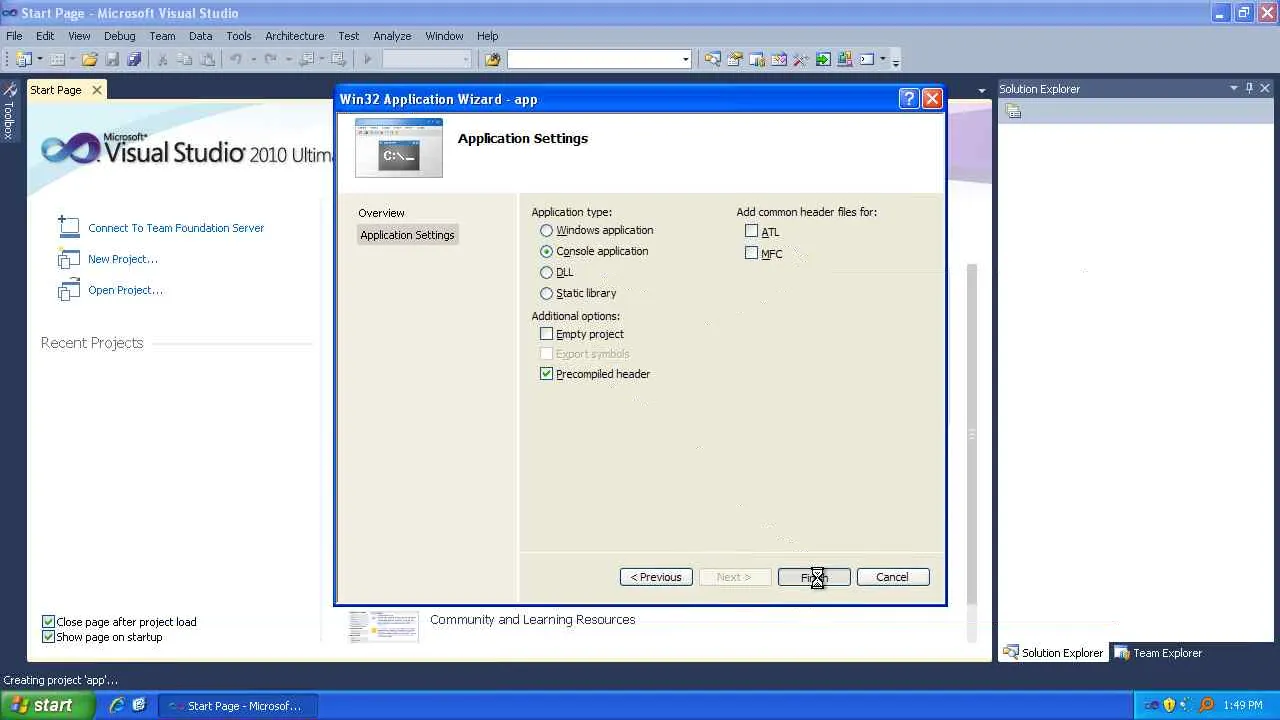Click the Start Debugging play icon

(368, 59)
